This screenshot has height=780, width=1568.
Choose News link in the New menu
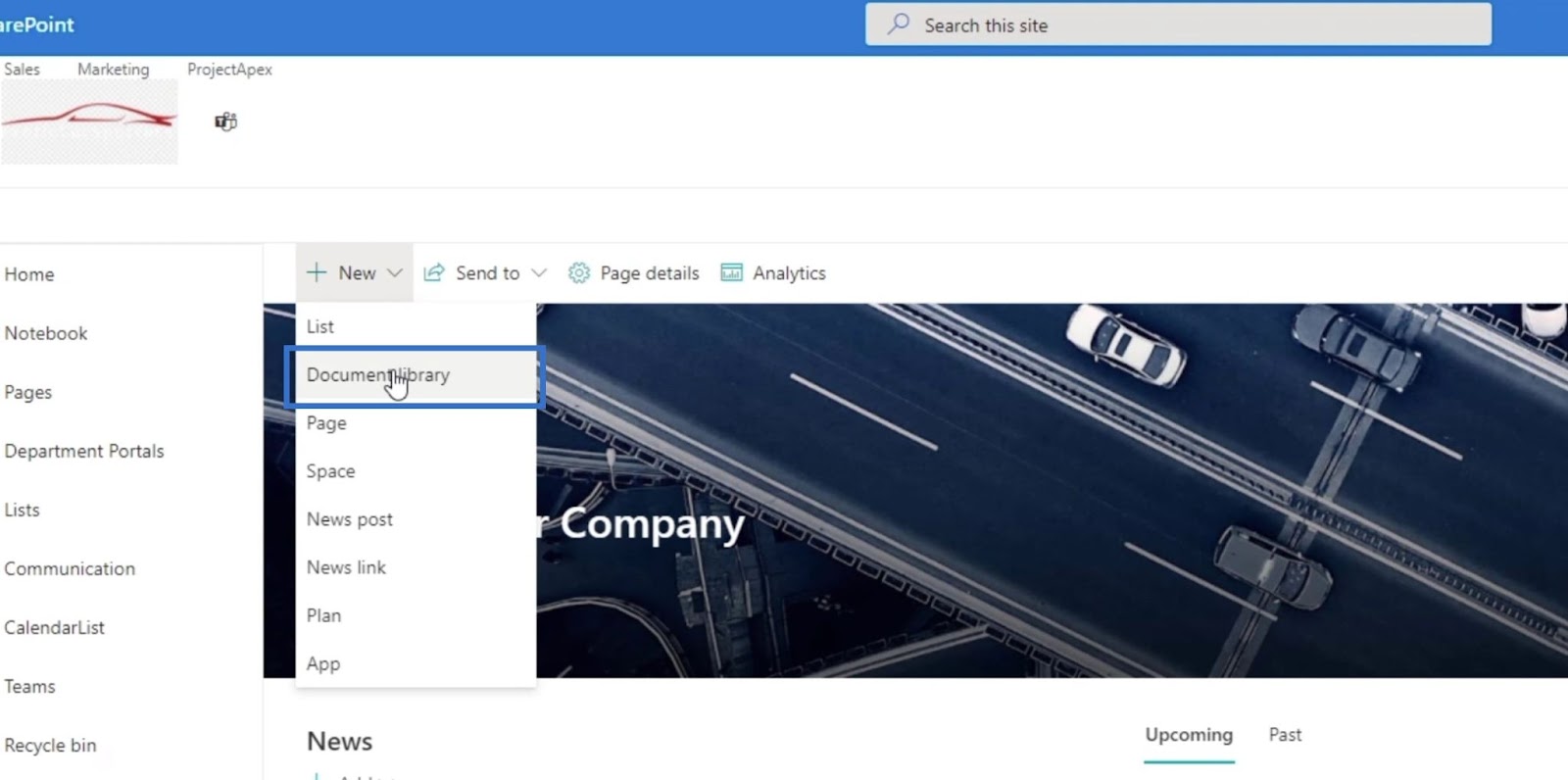coord(416,566)
